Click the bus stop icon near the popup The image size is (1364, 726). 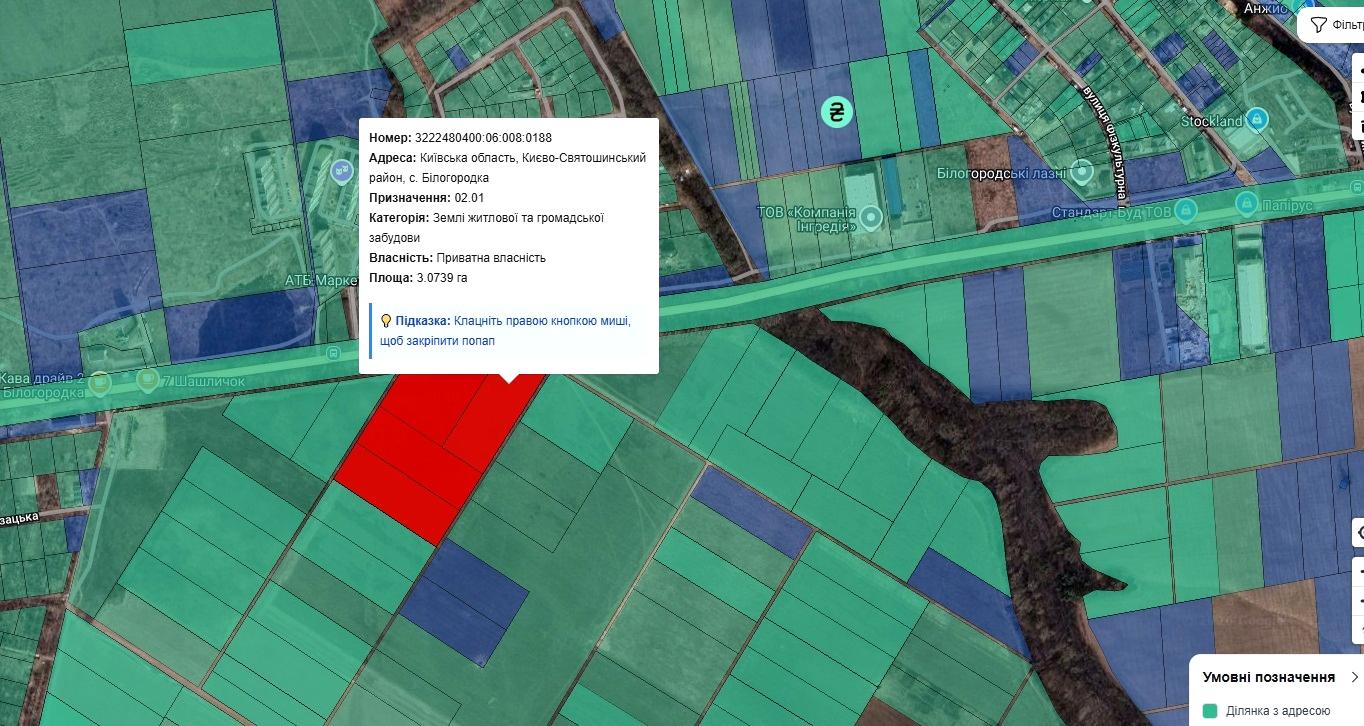[x=333, y=354]
